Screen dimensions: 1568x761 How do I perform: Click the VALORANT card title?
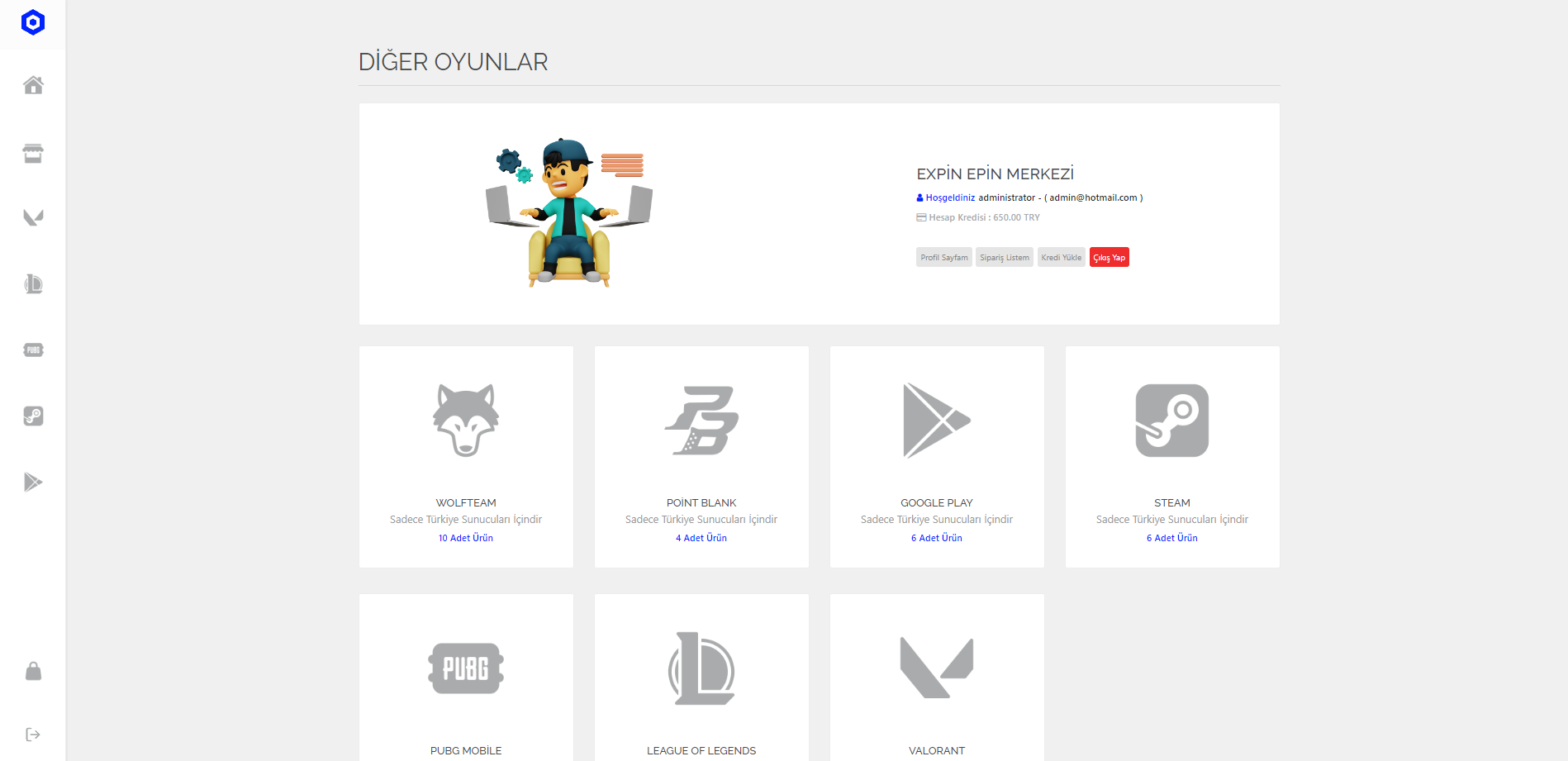[937, 750]
